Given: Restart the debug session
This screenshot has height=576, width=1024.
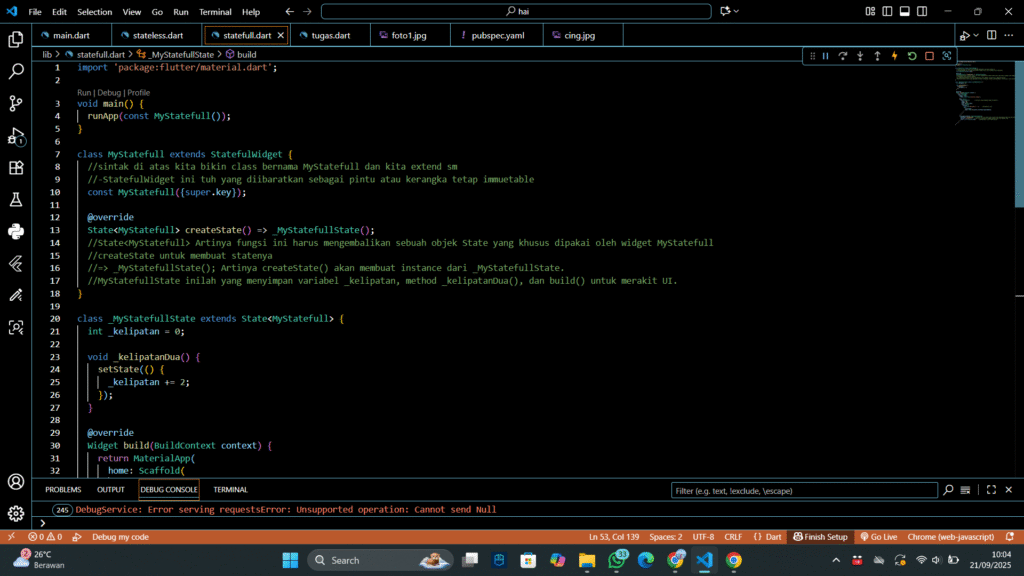Looking at the screenshot, I should [912, 56].
